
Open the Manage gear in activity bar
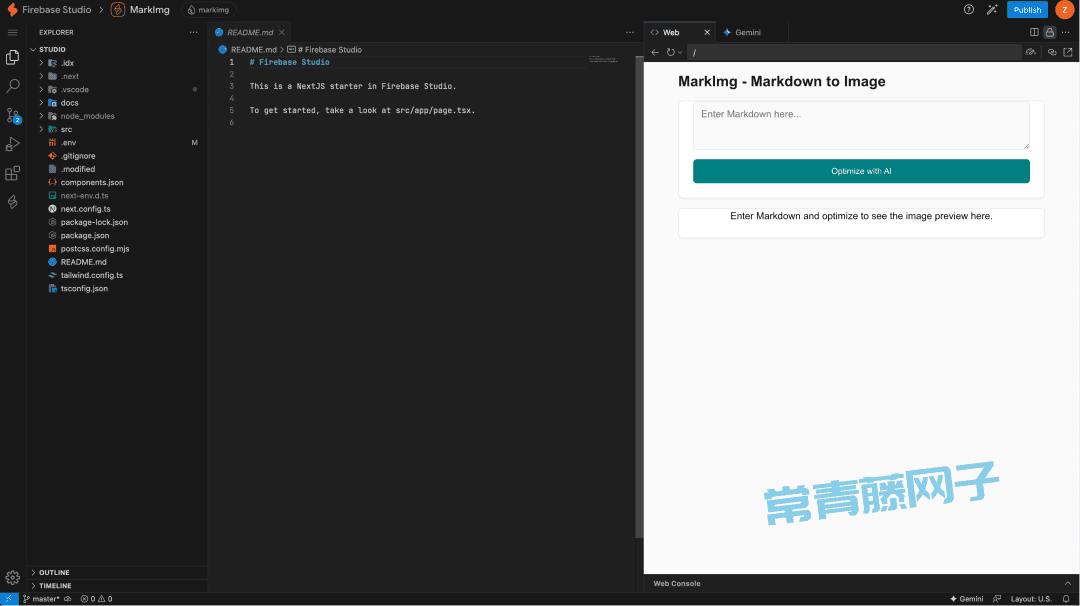coord(12,578)
